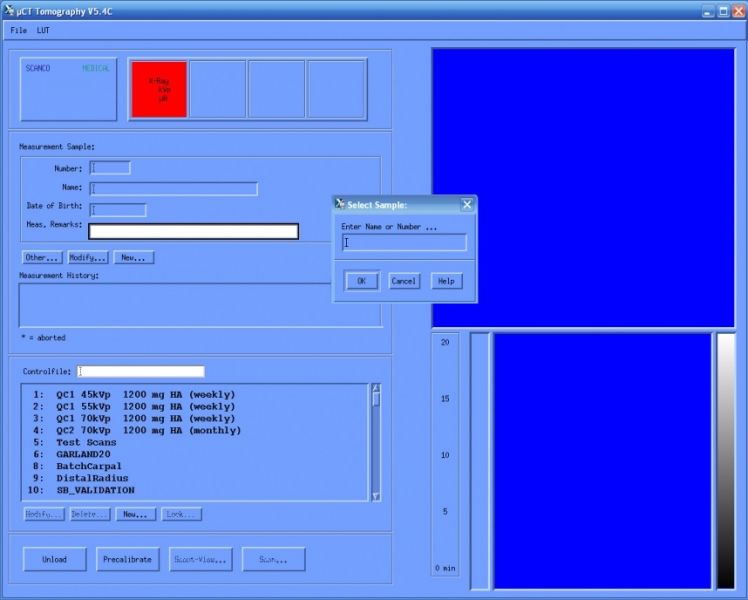Open the File menu
Screen dimensions: 748x600
[x=19, y=31]
